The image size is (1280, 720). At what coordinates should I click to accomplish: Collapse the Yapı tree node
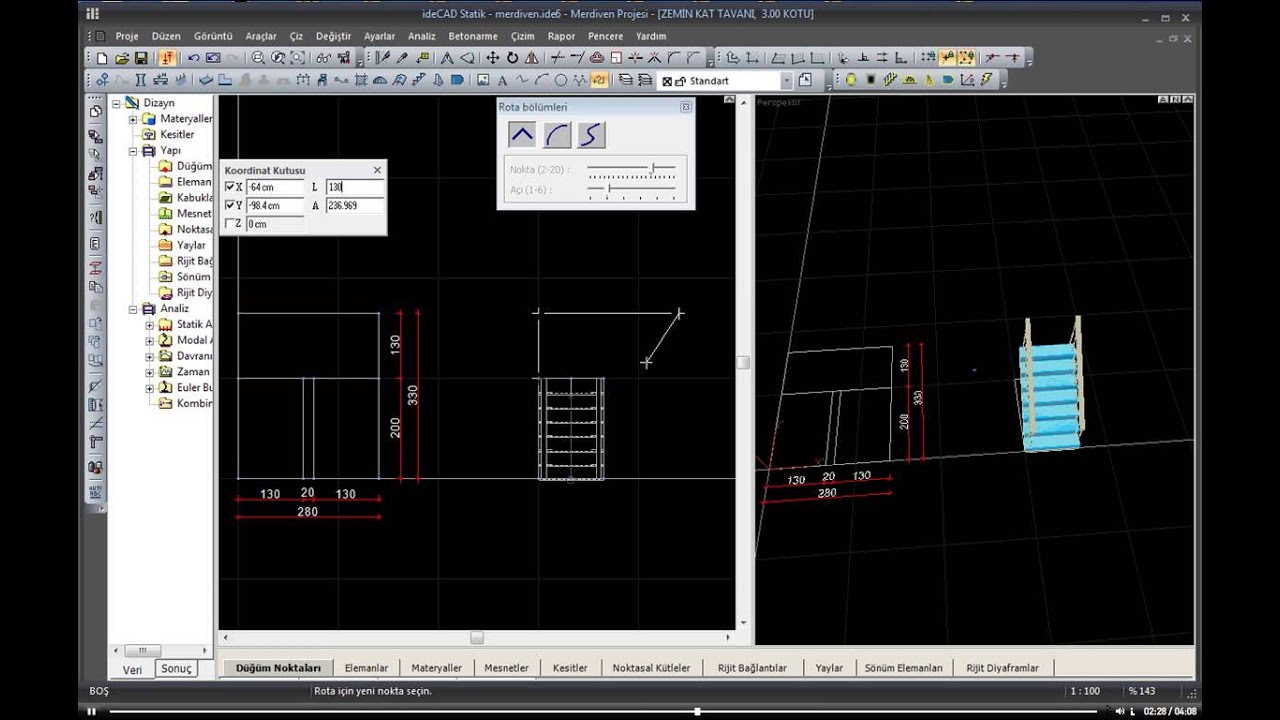[133, 150]
